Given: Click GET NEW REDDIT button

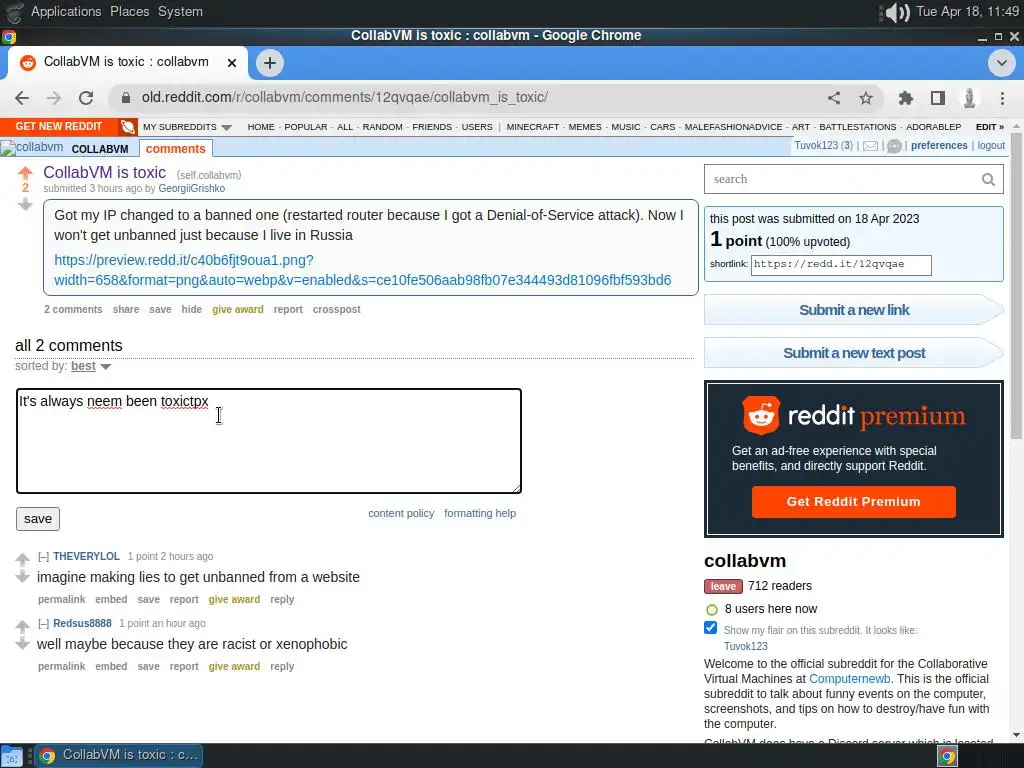Looking at the screenshot, I should (x=59, y=127).
